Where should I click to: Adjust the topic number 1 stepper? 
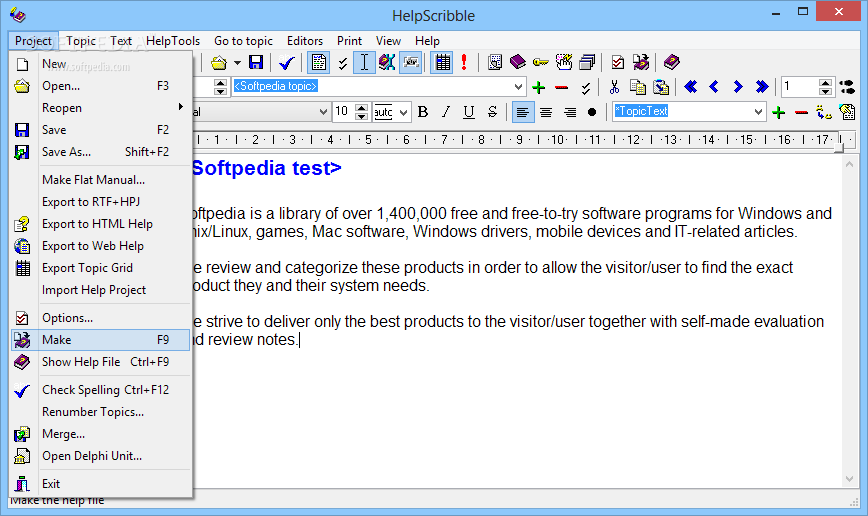pos(825,87)
